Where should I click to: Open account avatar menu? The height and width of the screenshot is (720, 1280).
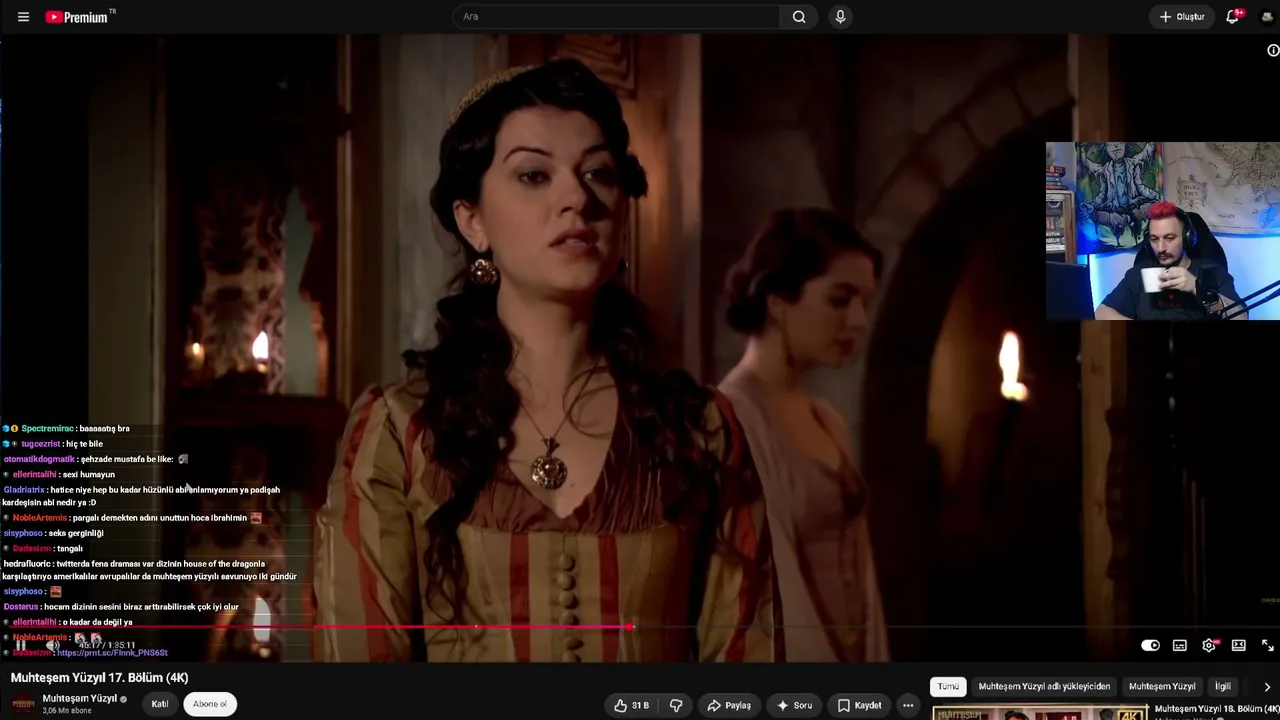pos(1267,17)
